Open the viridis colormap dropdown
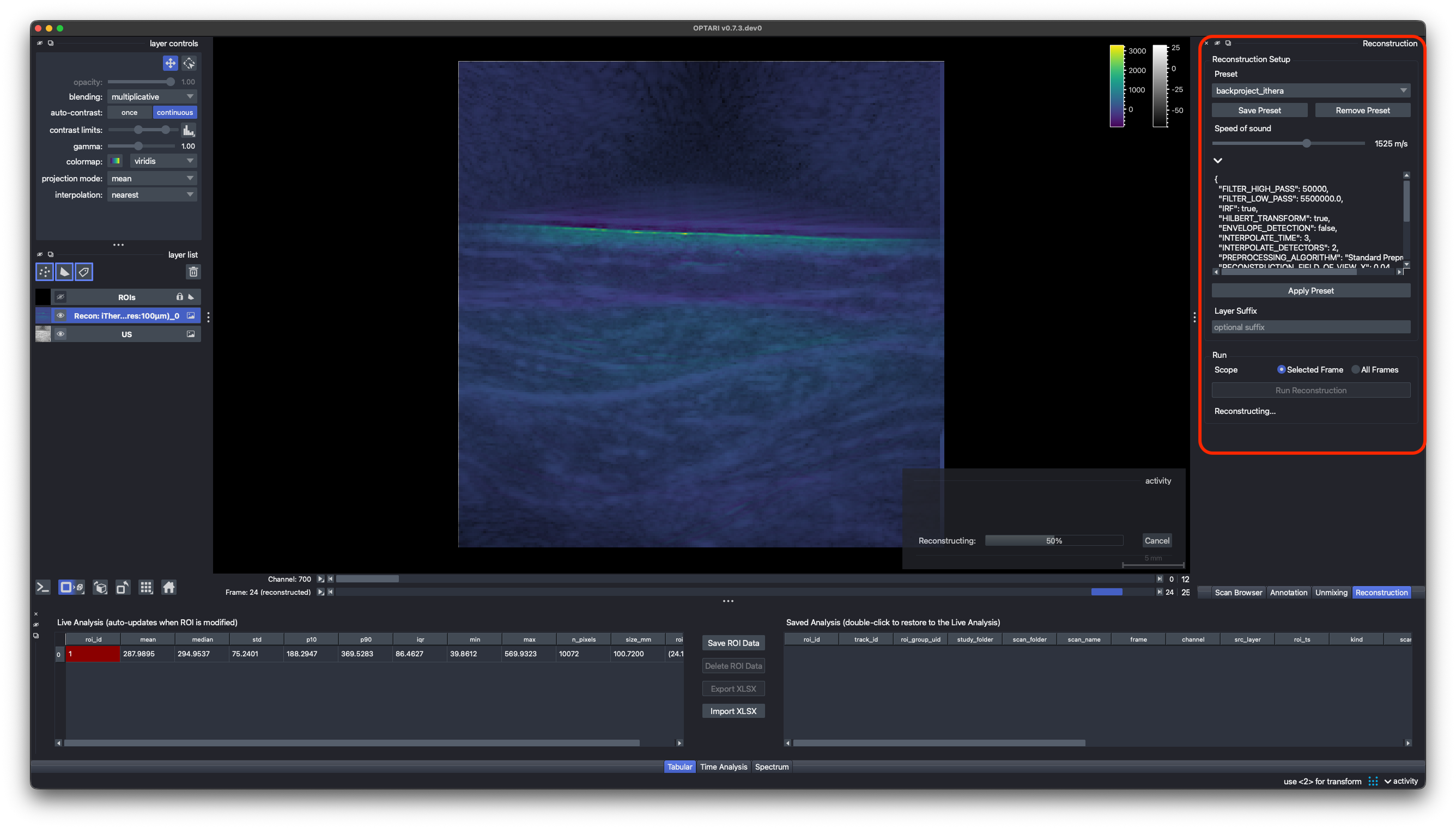The height and width of the screenshot is (829, 1456). point(164,161)
